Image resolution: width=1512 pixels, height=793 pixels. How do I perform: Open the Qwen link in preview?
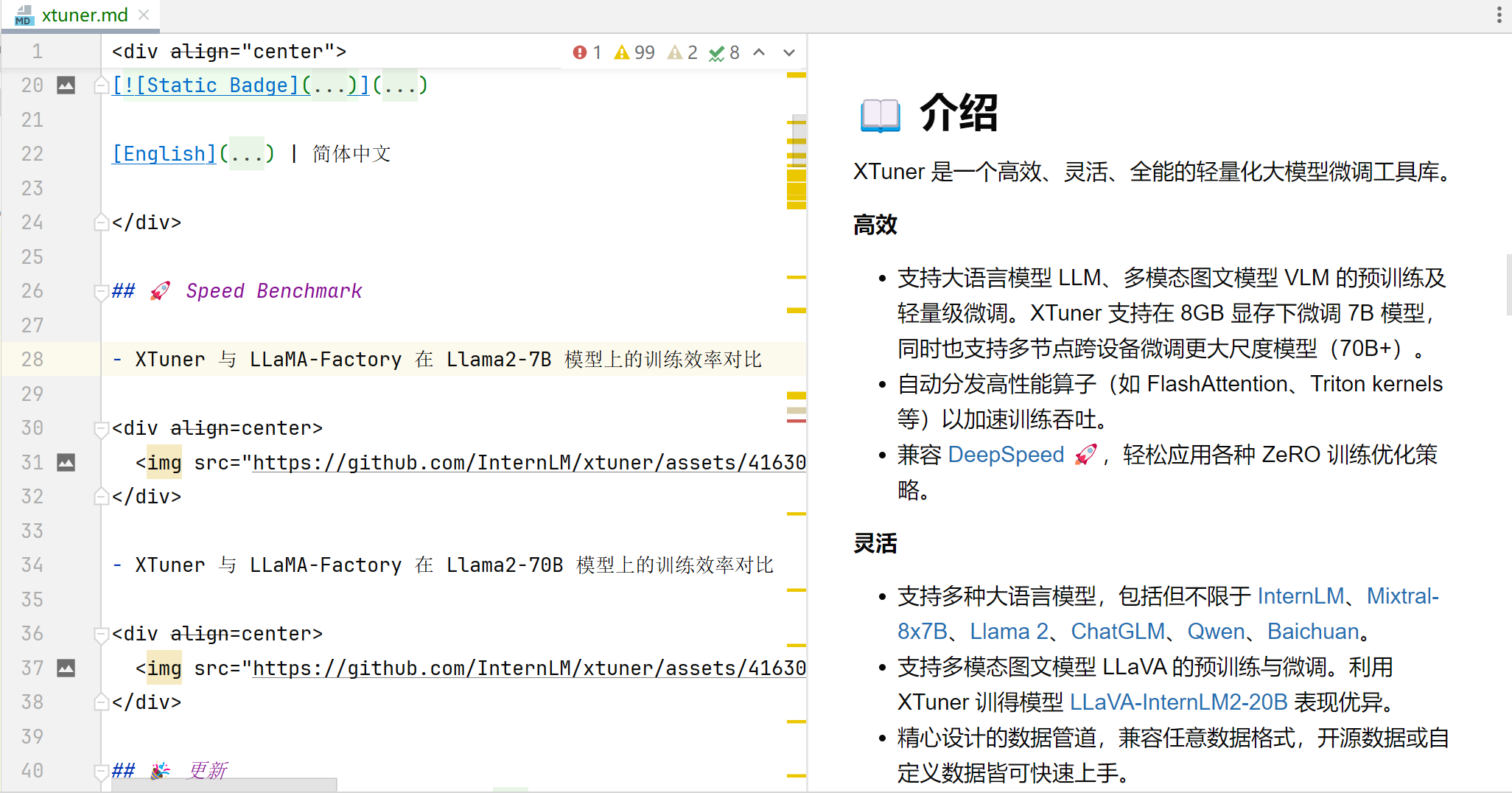point(1216,632)
